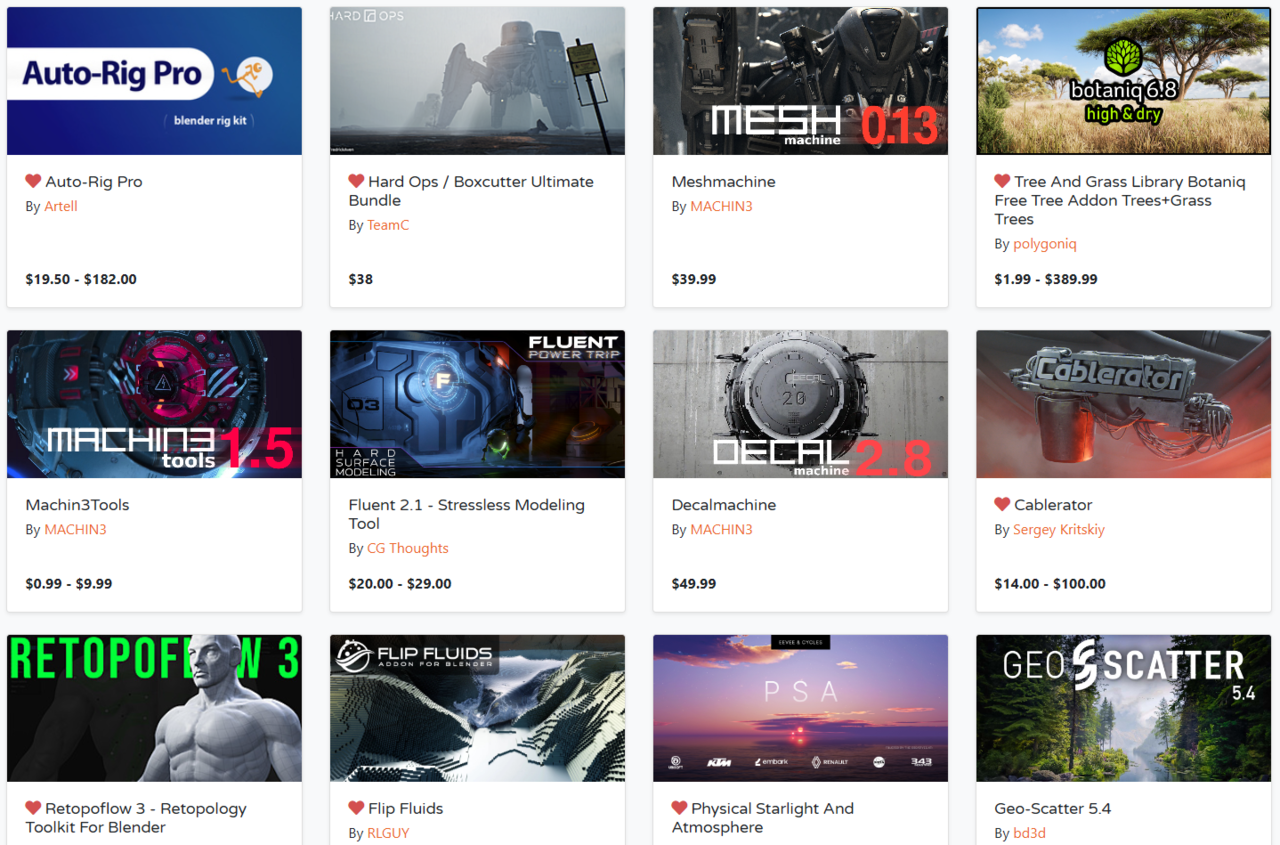
Task: Open the Geo Scatter 5.4 forest thumbnail
Action: (1124, 708)
